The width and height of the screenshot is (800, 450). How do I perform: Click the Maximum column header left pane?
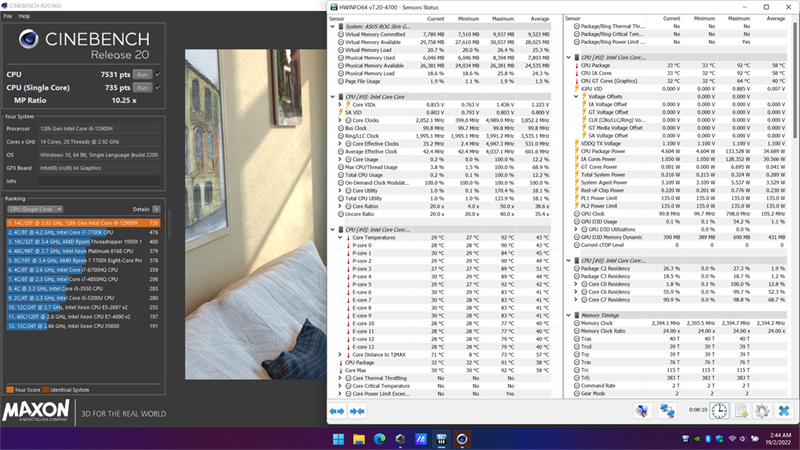[503, 19]
